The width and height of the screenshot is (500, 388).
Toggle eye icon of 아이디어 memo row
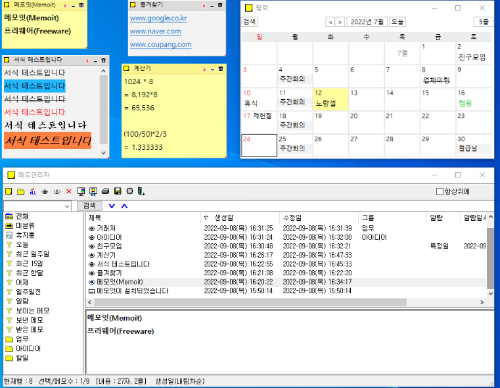pos(91,237)
